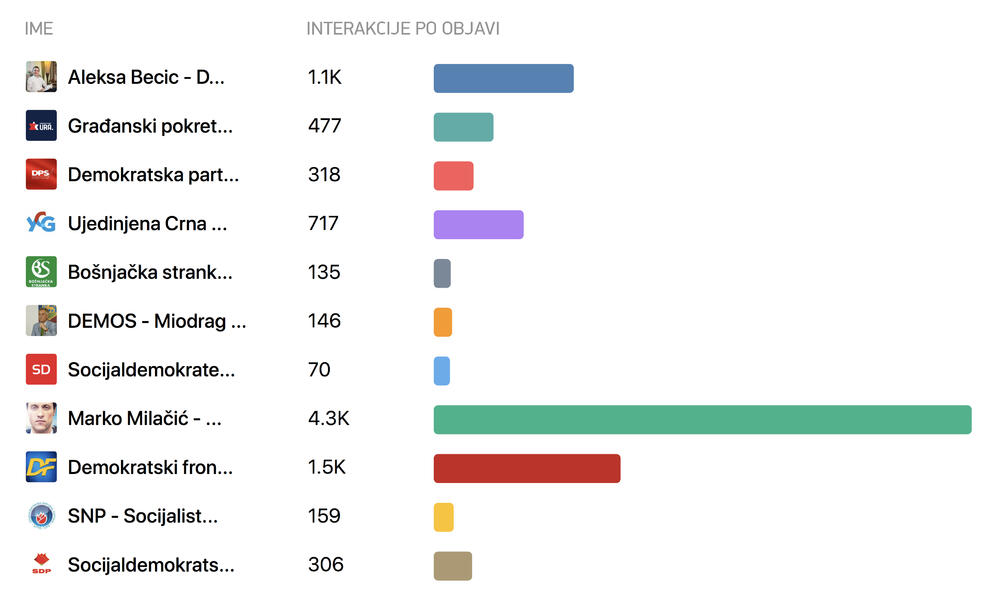Click the SDP red rose logo

(41, 565)
